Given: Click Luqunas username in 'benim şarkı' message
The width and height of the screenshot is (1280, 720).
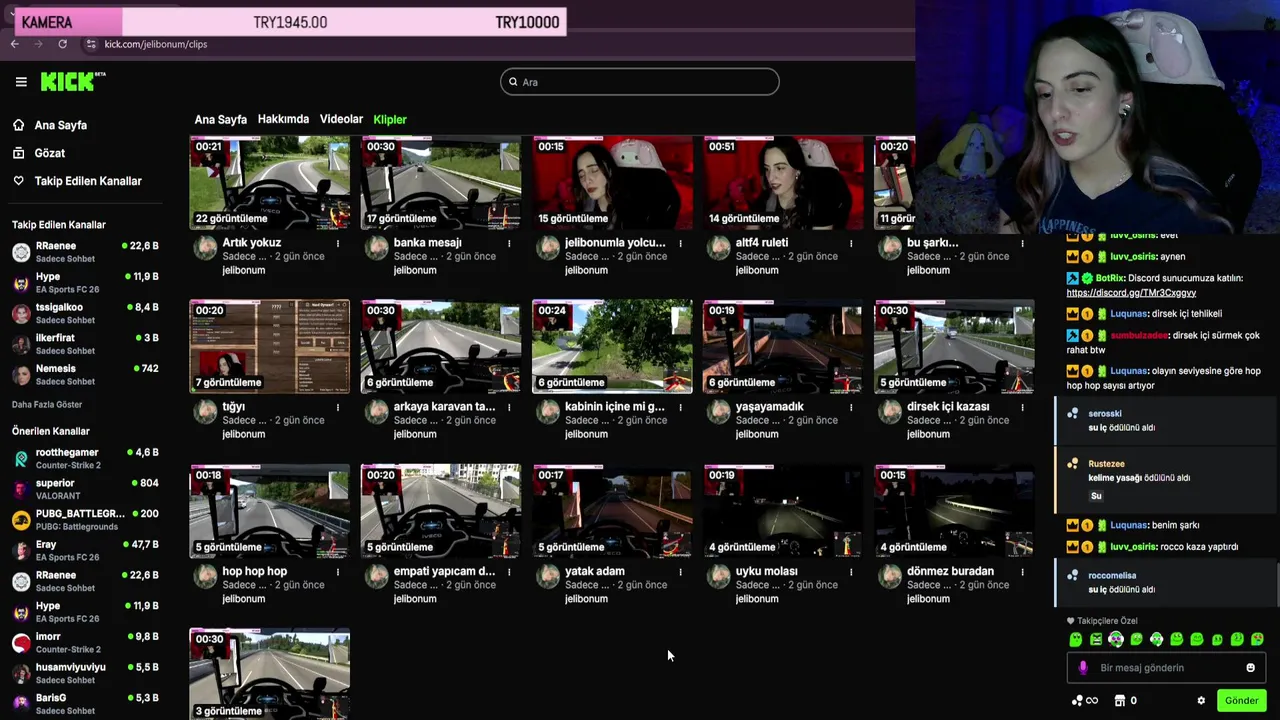Looking at the screenshot, I should point(1128,525).
